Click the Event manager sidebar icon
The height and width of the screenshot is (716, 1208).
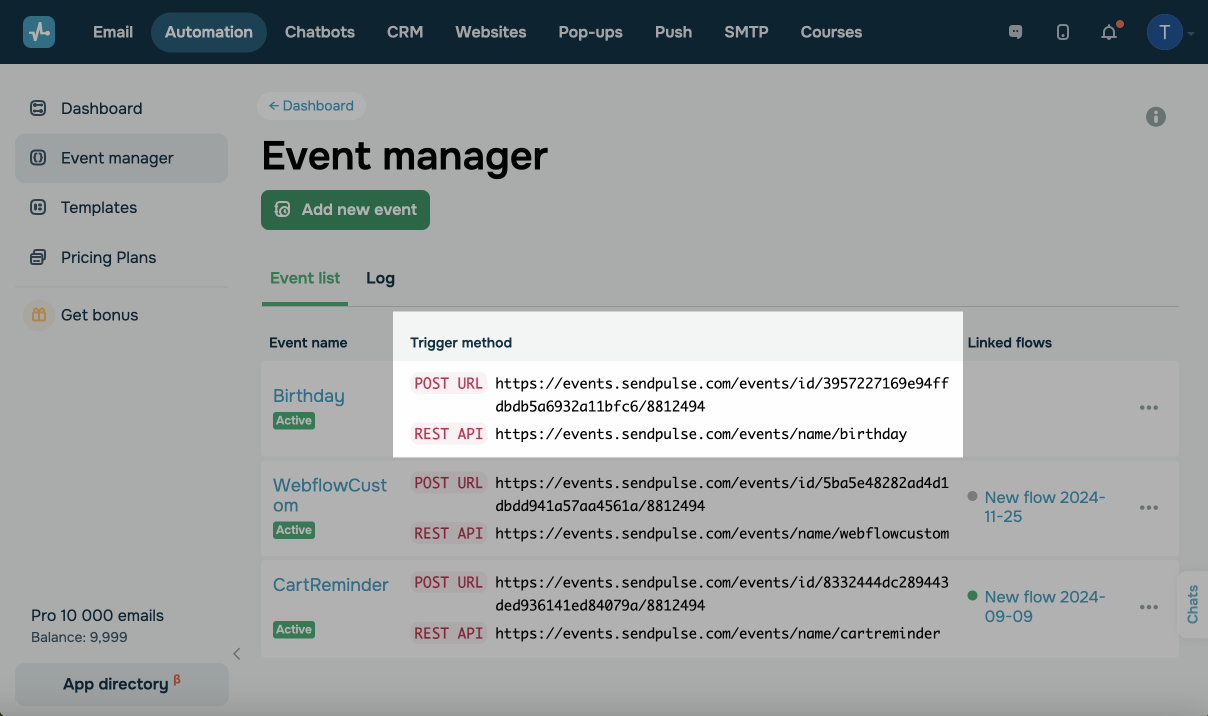pos(38,158)
